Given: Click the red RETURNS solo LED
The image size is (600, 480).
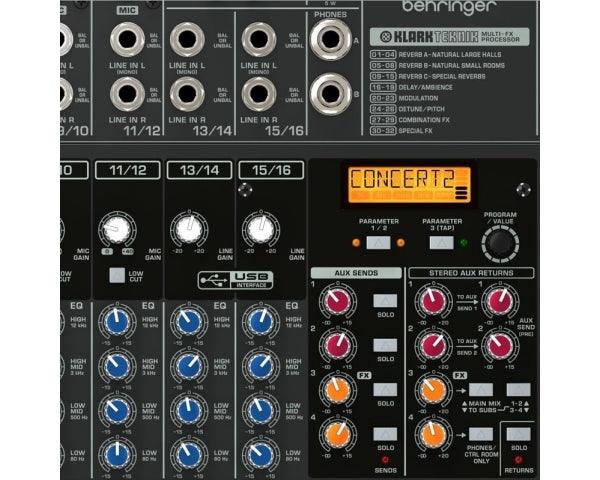Looking at the screenshot, I should 518,459.
